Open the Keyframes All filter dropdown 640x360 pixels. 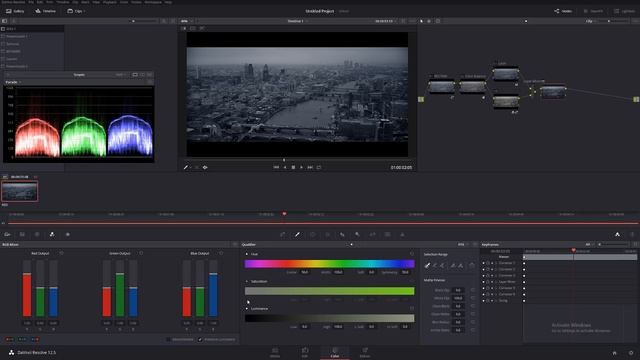pos(589,244)
